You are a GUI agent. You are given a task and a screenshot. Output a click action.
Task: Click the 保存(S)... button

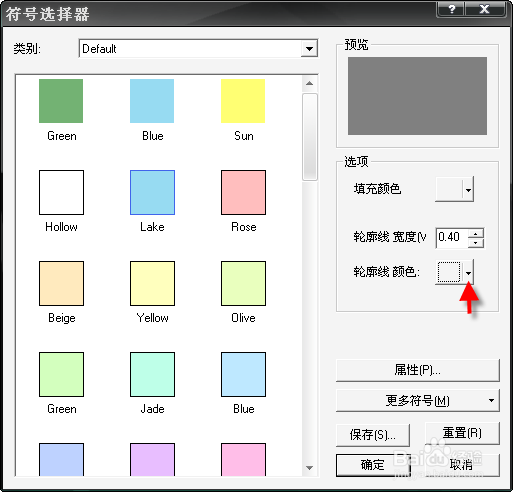click(373, 435)
